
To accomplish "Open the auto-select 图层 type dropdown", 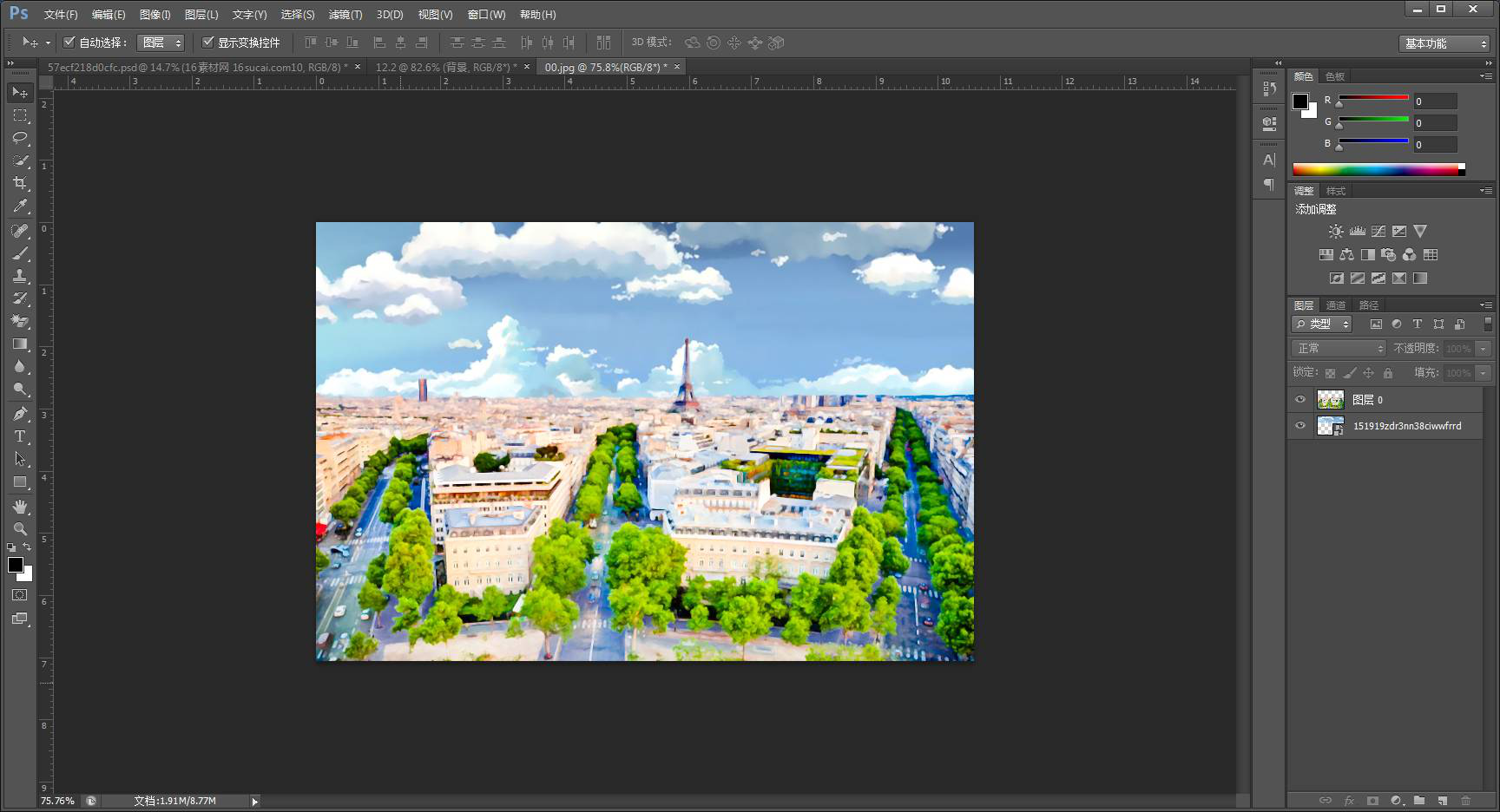I will [x=161, y=43].
